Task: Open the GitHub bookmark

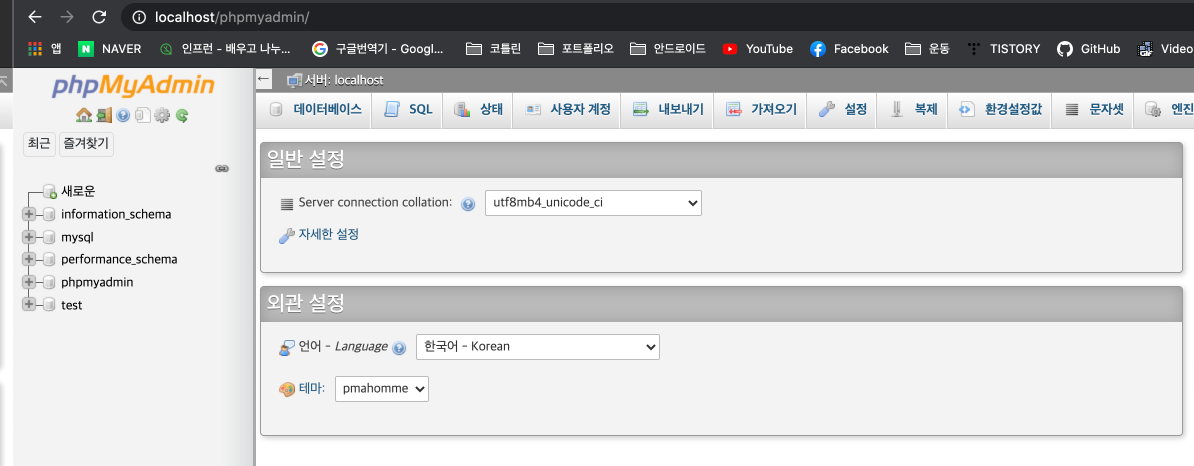Action: 1089,49
